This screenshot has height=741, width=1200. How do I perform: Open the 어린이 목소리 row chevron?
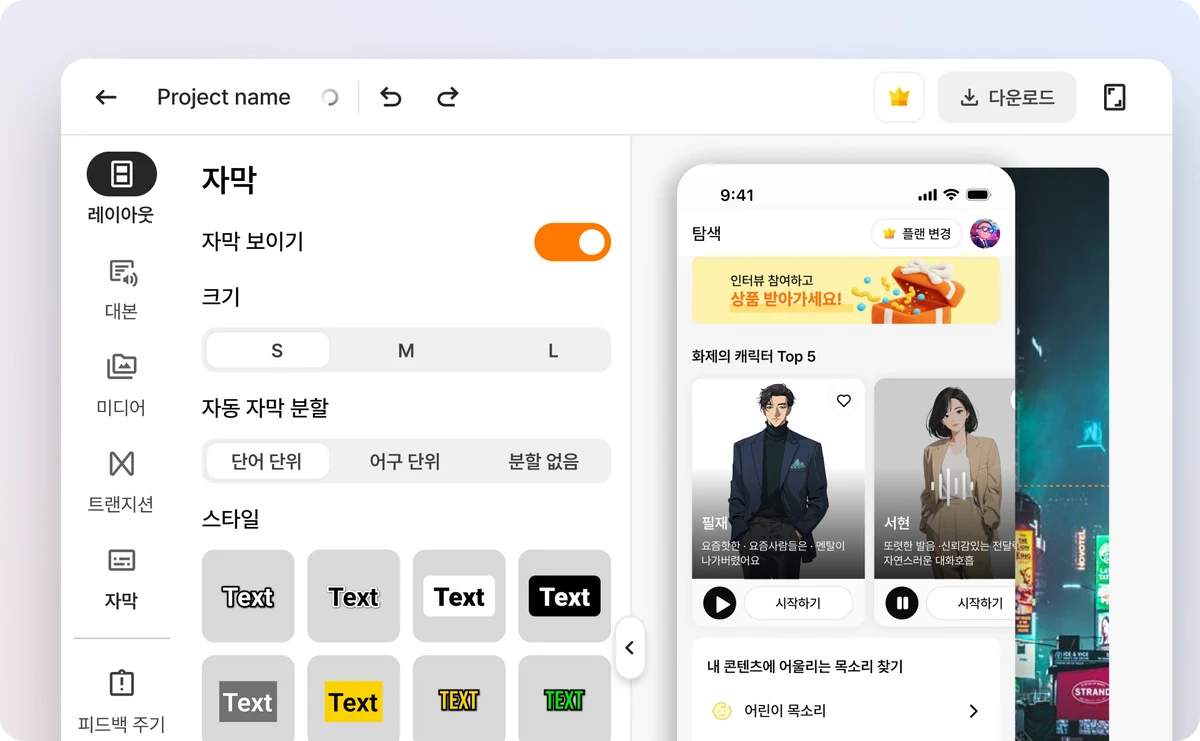(x=973, y=711)
